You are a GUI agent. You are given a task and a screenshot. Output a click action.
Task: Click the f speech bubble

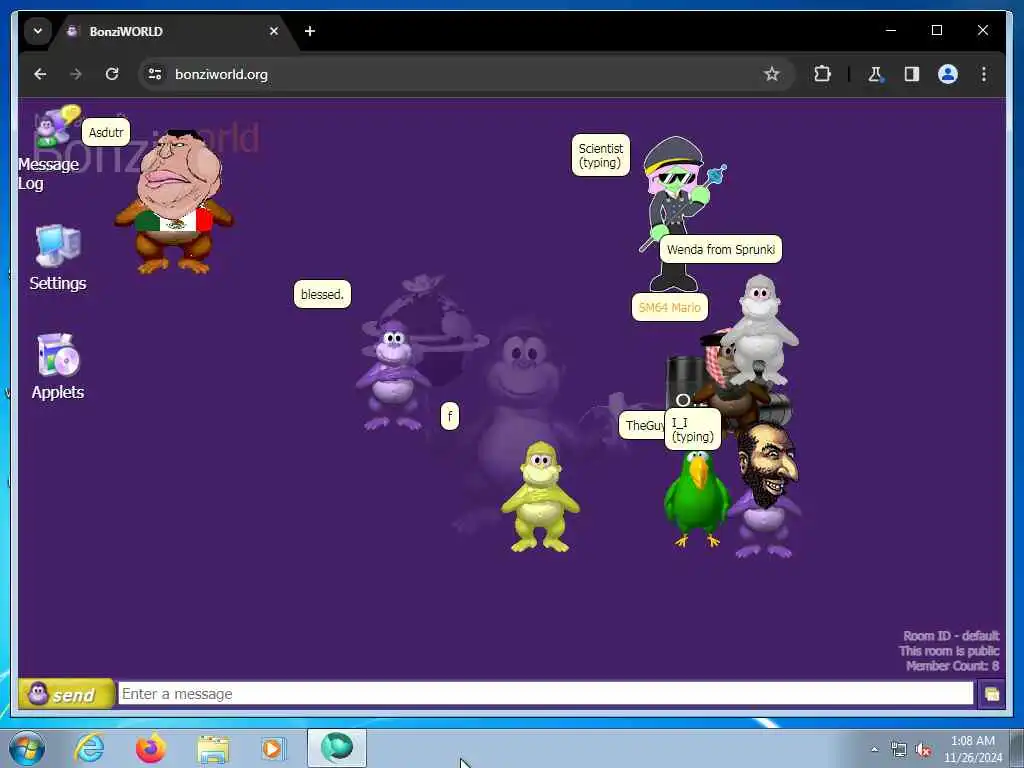(450, 416)
